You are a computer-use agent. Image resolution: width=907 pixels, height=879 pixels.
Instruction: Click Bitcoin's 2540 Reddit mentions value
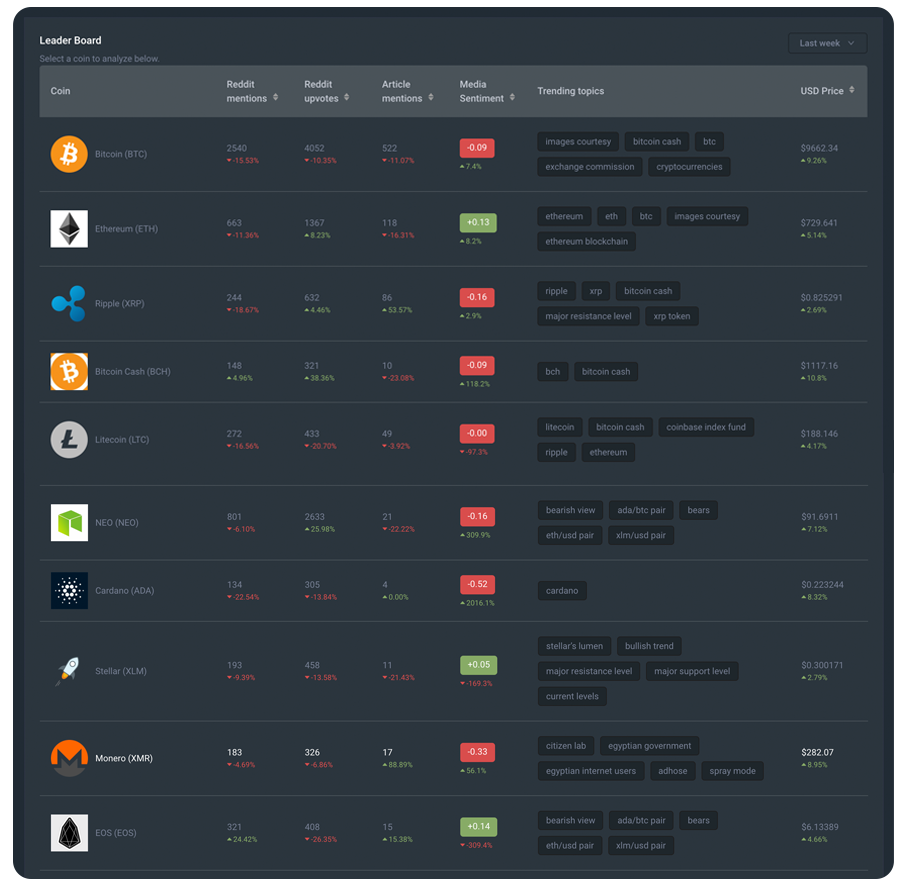pyautogui.click(x=237, y=148)
